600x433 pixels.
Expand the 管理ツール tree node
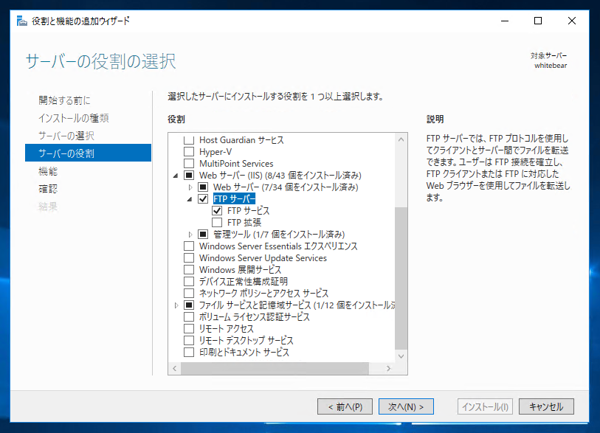190,234
